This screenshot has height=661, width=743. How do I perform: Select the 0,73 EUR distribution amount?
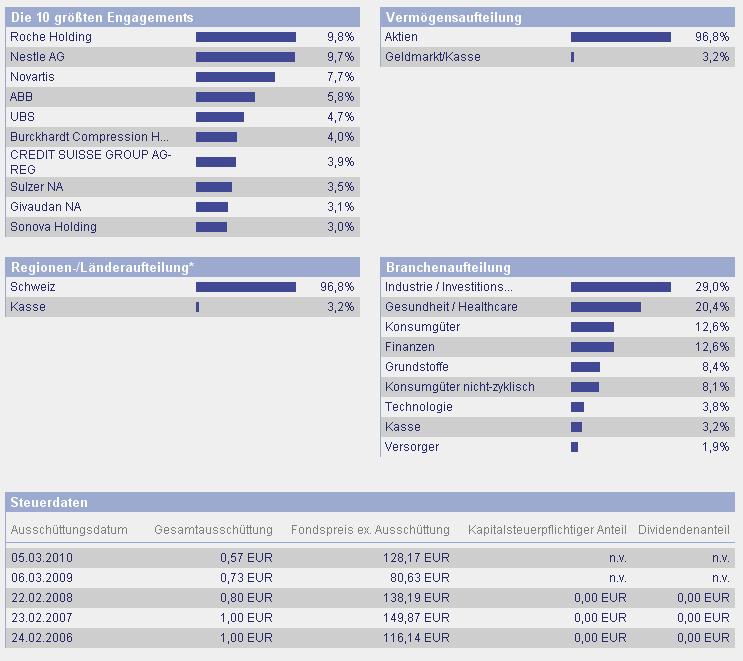246,578
